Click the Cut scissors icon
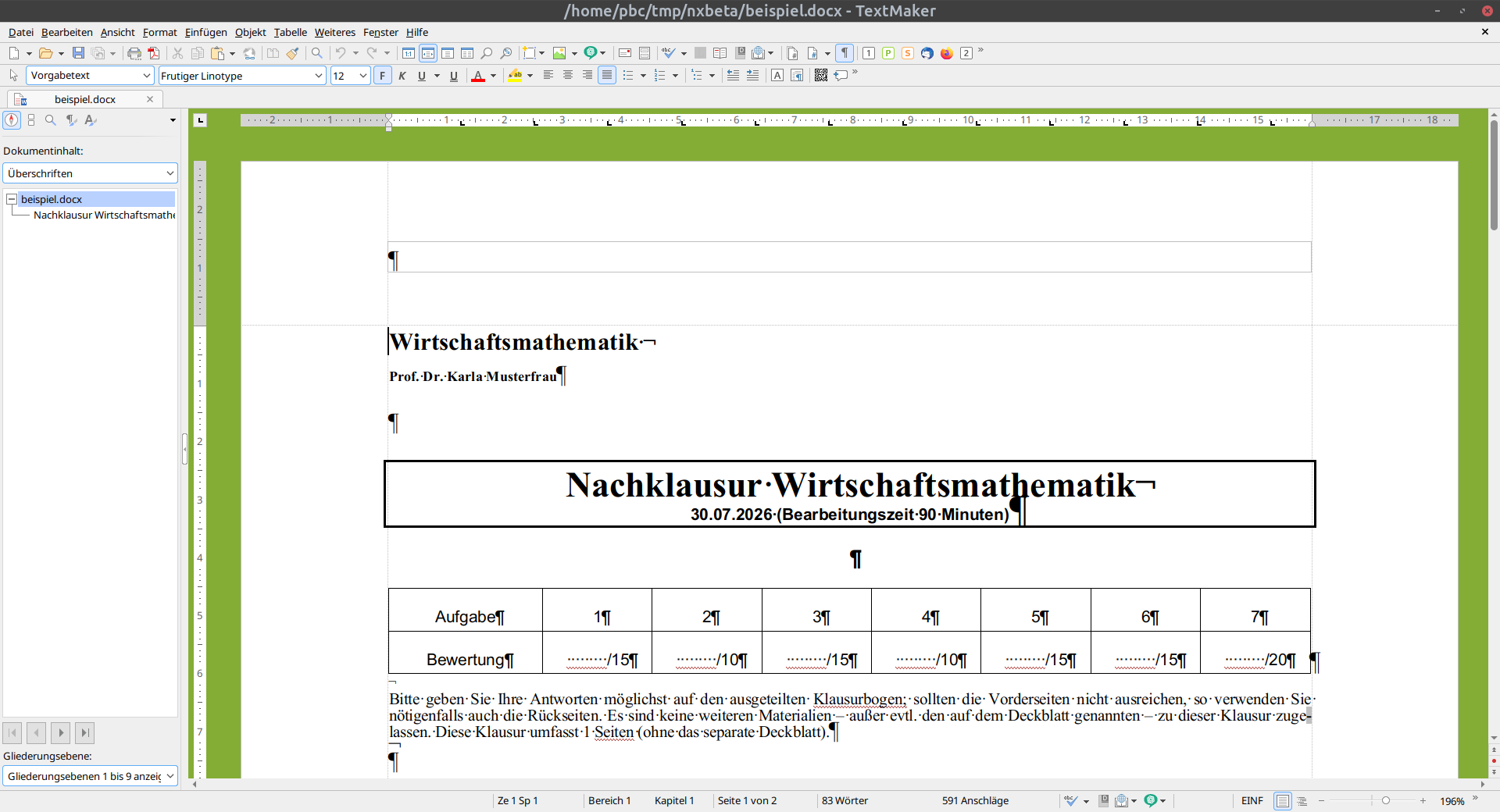This screenshot has width=1500, height=812. [177, 53]
